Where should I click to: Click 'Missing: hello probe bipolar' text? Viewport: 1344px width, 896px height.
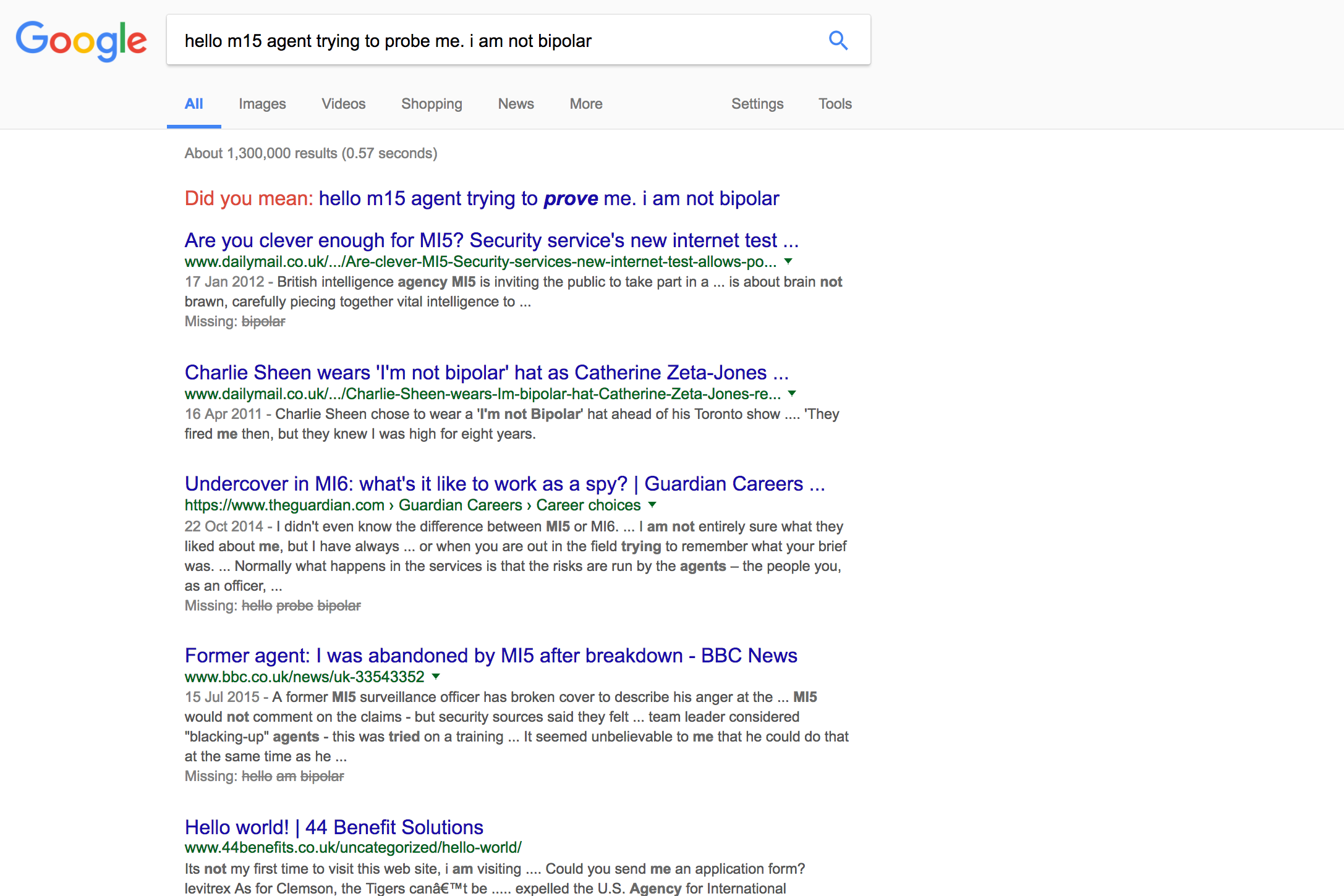pos(273,606)
